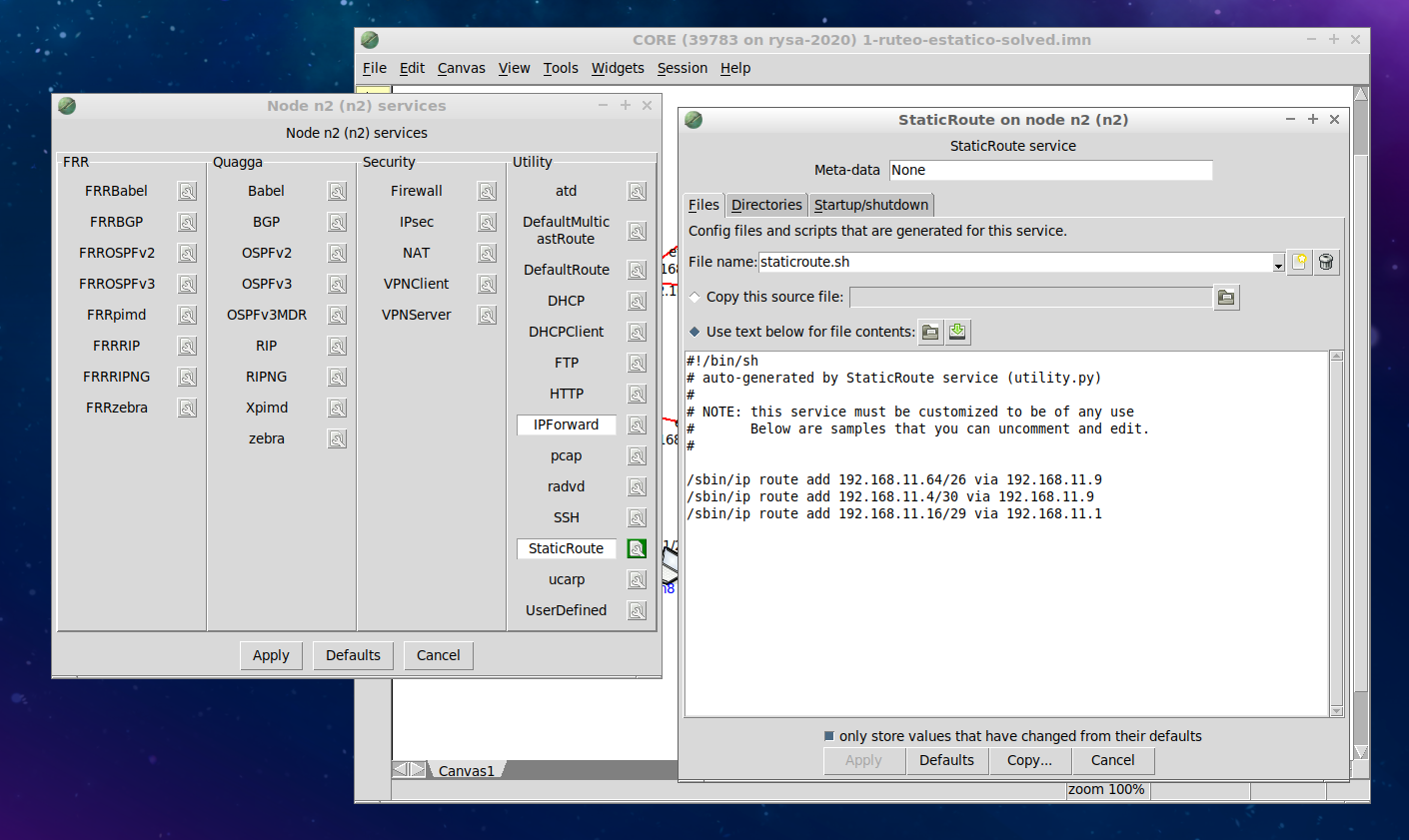Click Cancel in the n2 services window
This screenshot has height=840, width=1409.
tap(438, 655)
